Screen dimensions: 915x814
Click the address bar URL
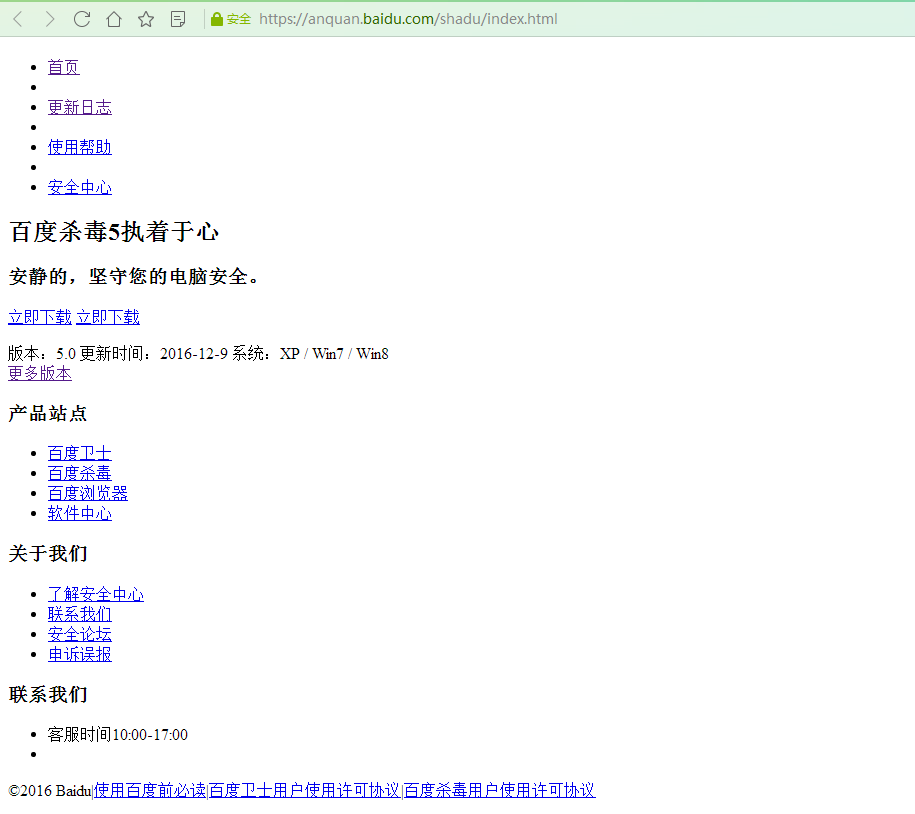408,19
